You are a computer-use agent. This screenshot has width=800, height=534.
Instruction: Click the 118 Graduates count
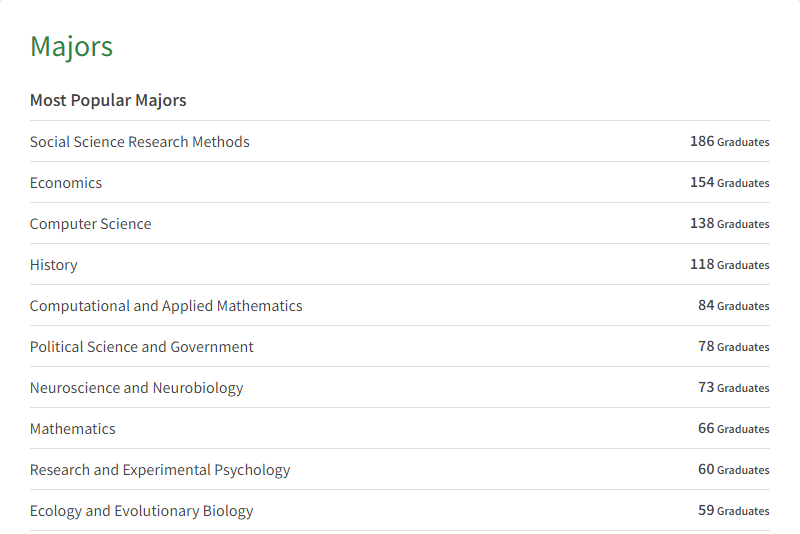729,265
